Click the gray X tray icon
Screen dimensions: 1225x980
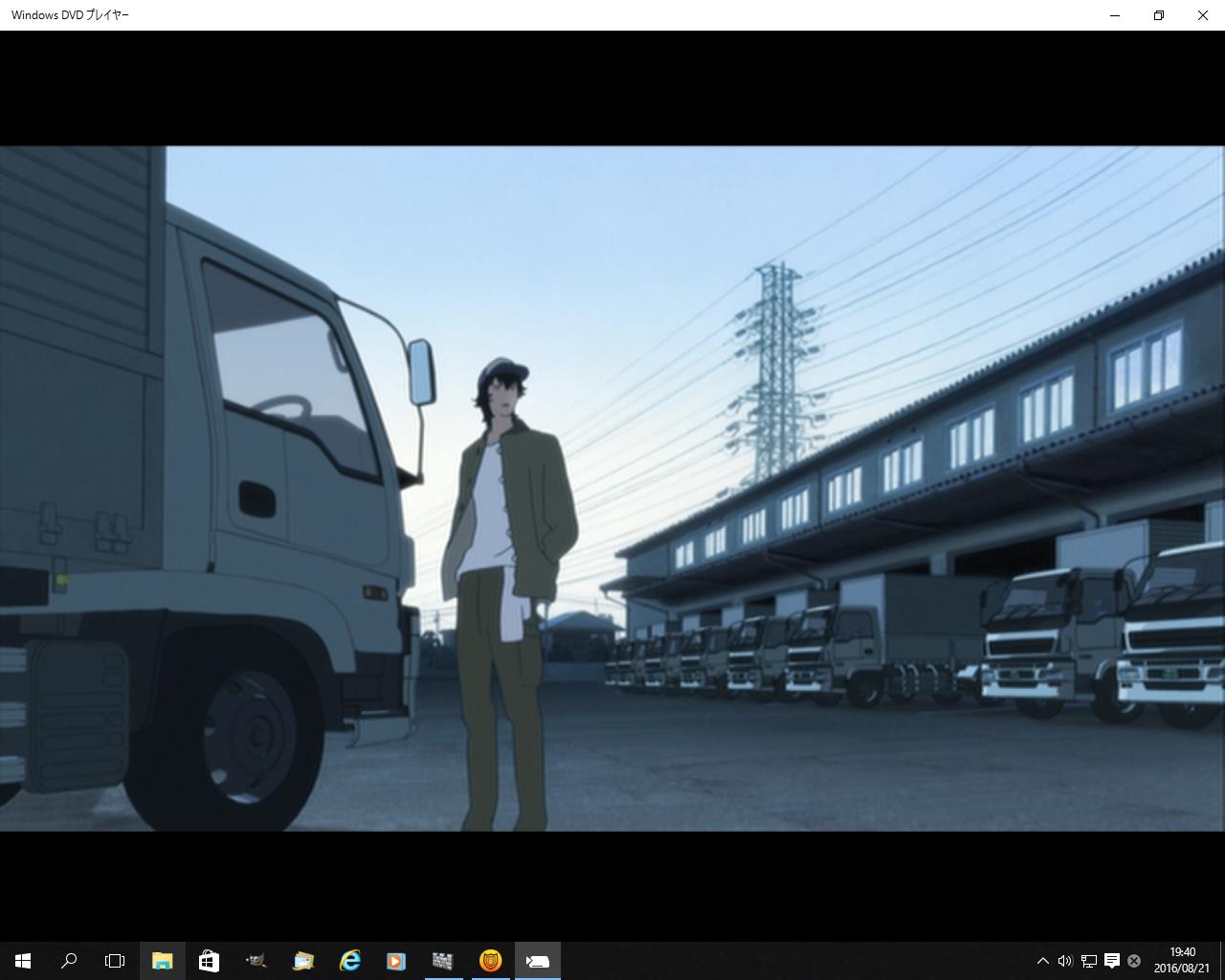coord(1134,961)
